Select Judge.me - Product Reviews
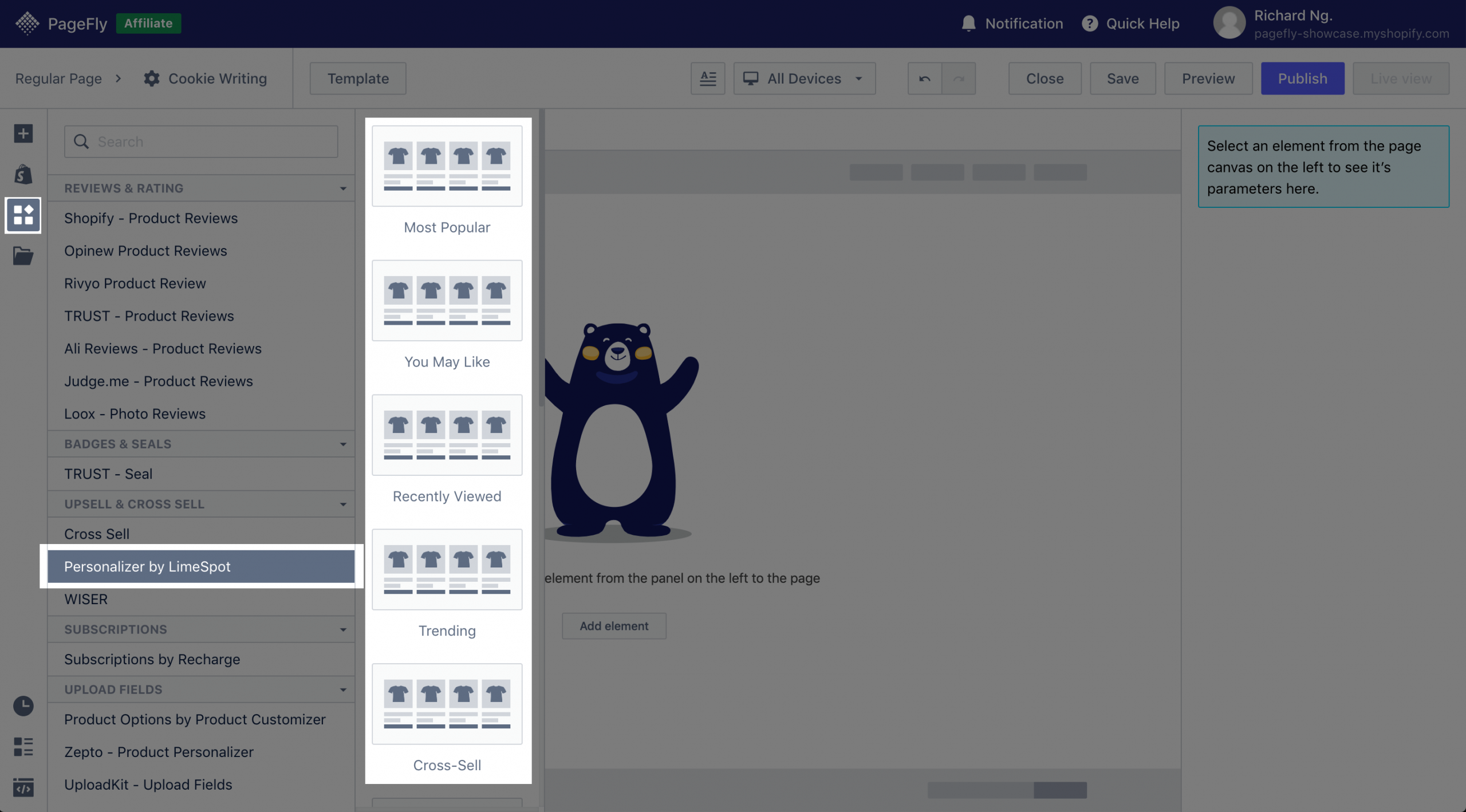 coord(201,381)
